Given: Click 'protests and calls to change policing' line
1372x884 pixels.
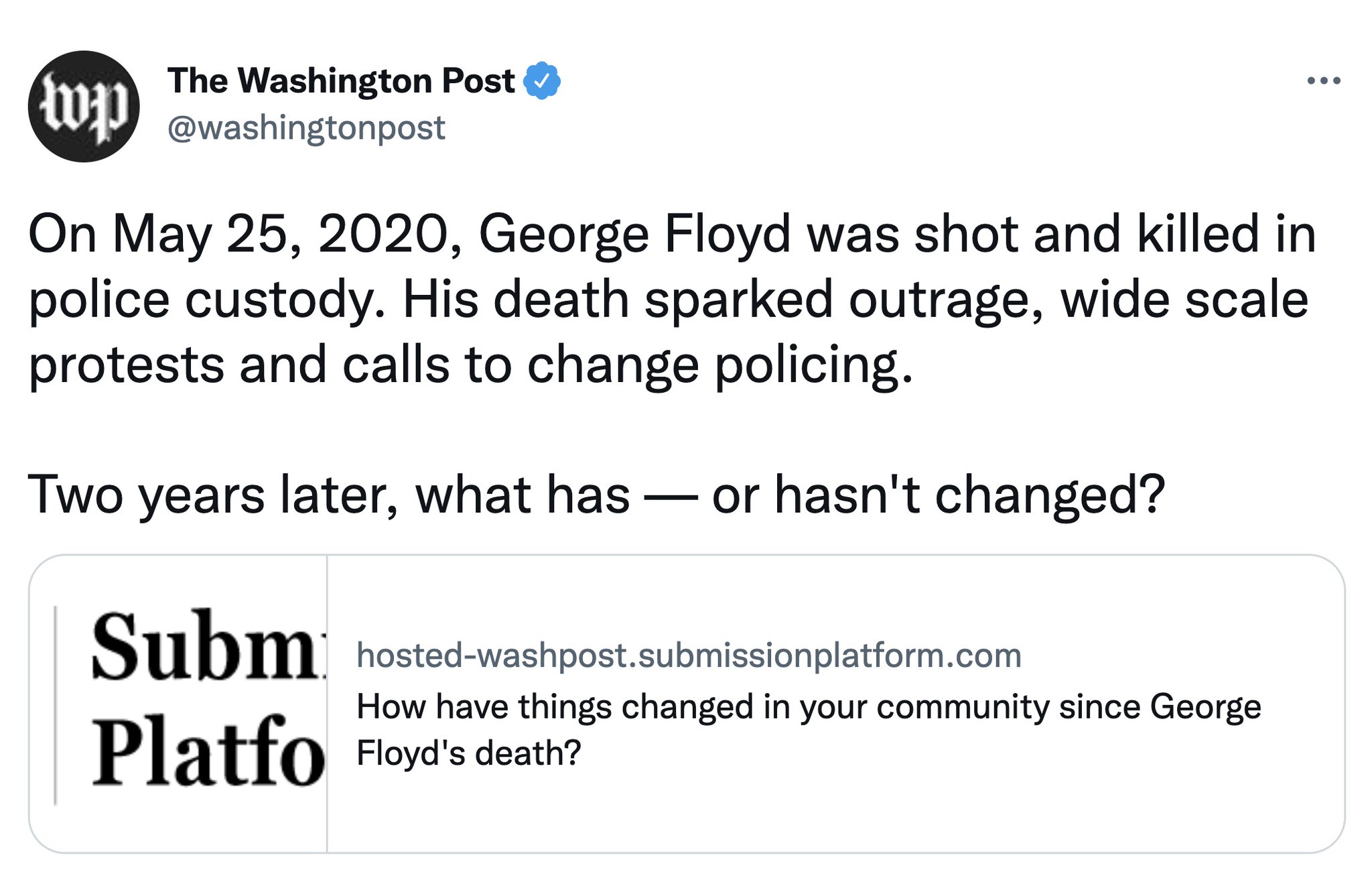Looking at the screenshot, I should point(470,366).
